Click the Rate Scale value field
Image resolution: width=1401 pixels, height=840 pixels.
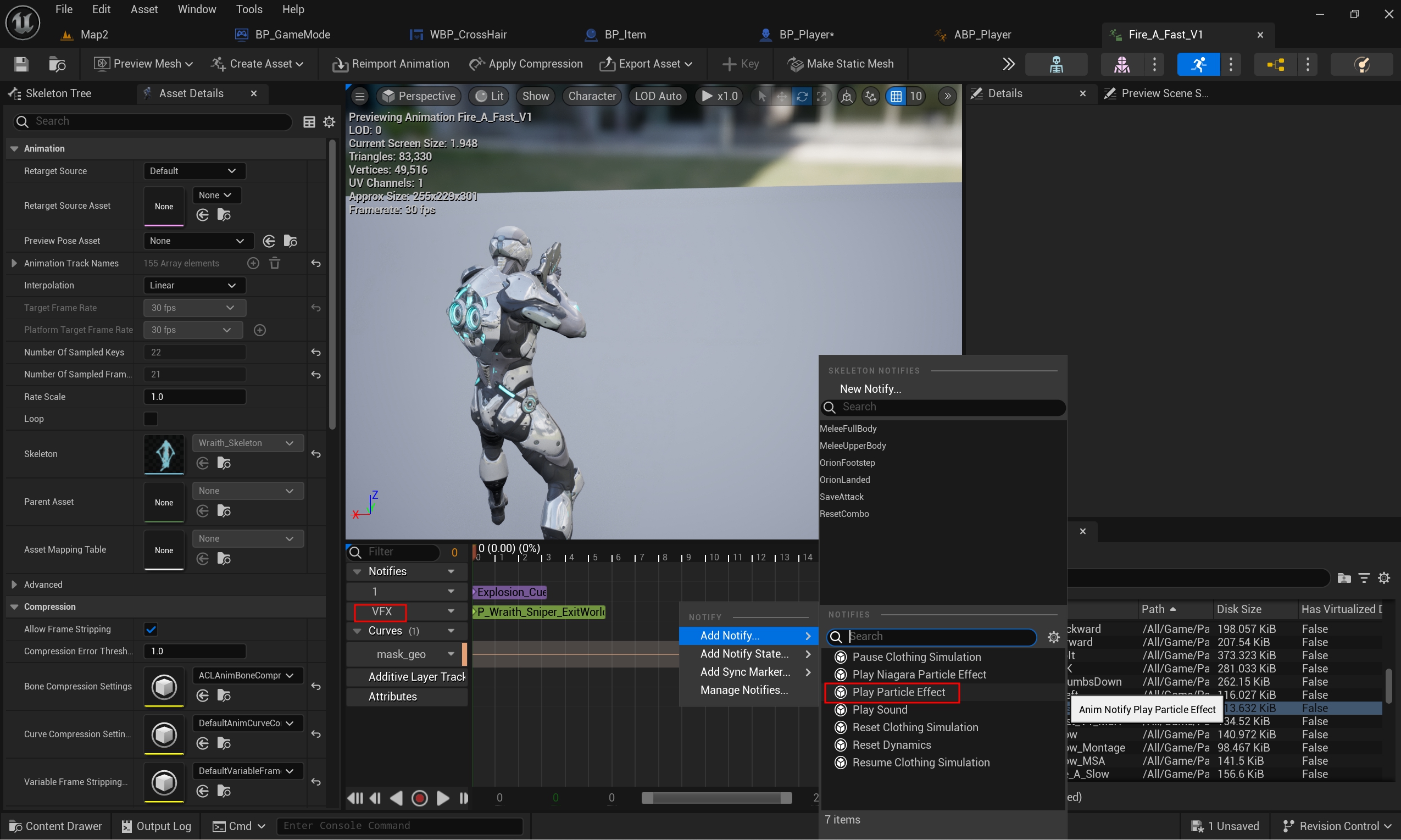pos(194,397)
